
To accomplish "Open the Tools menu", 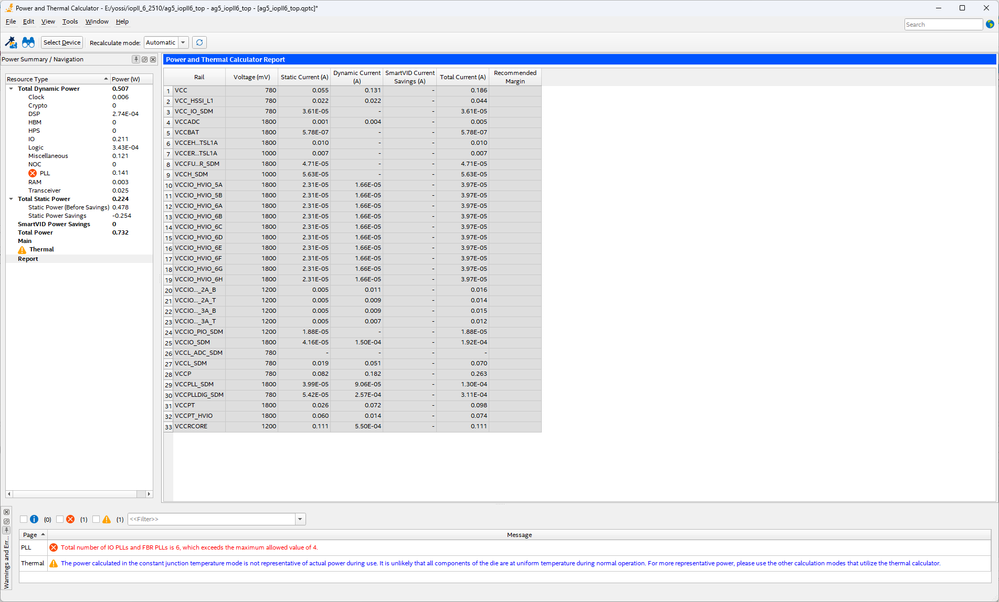I will (x=70, y=22).
